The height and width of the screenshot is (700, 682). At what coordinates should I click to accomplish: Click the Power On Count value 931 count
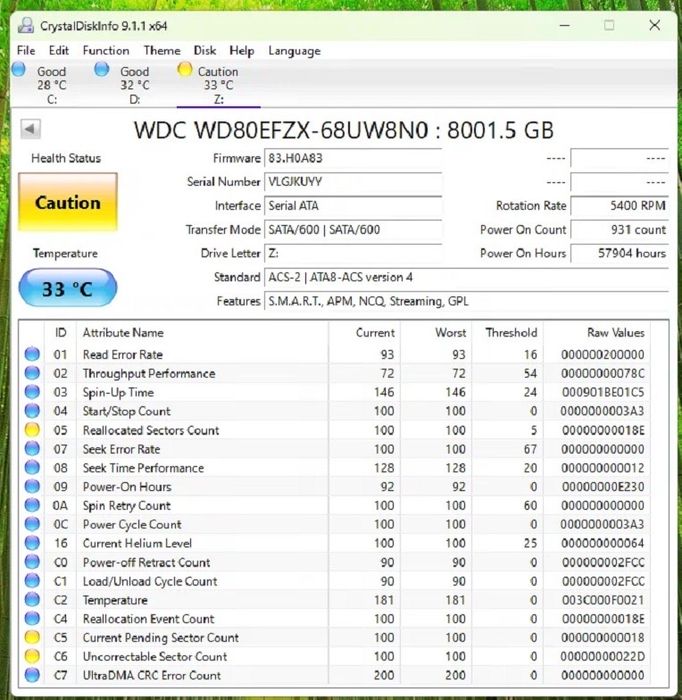(x=619, y=230)
